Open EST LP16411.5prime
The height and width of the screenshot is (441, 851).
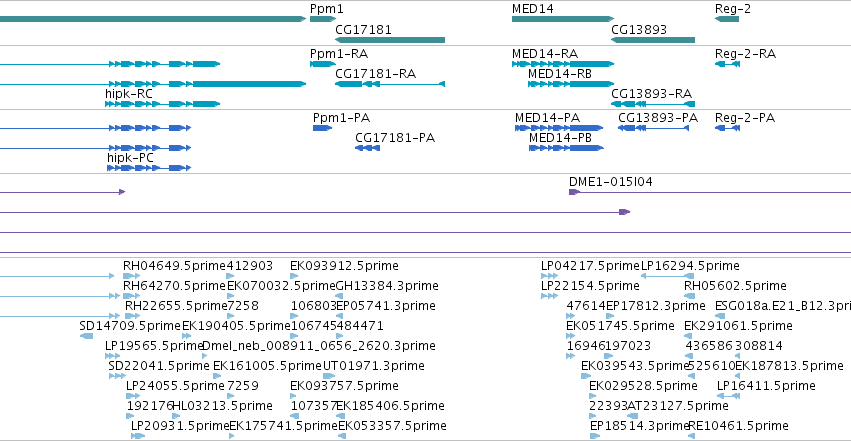766,386
